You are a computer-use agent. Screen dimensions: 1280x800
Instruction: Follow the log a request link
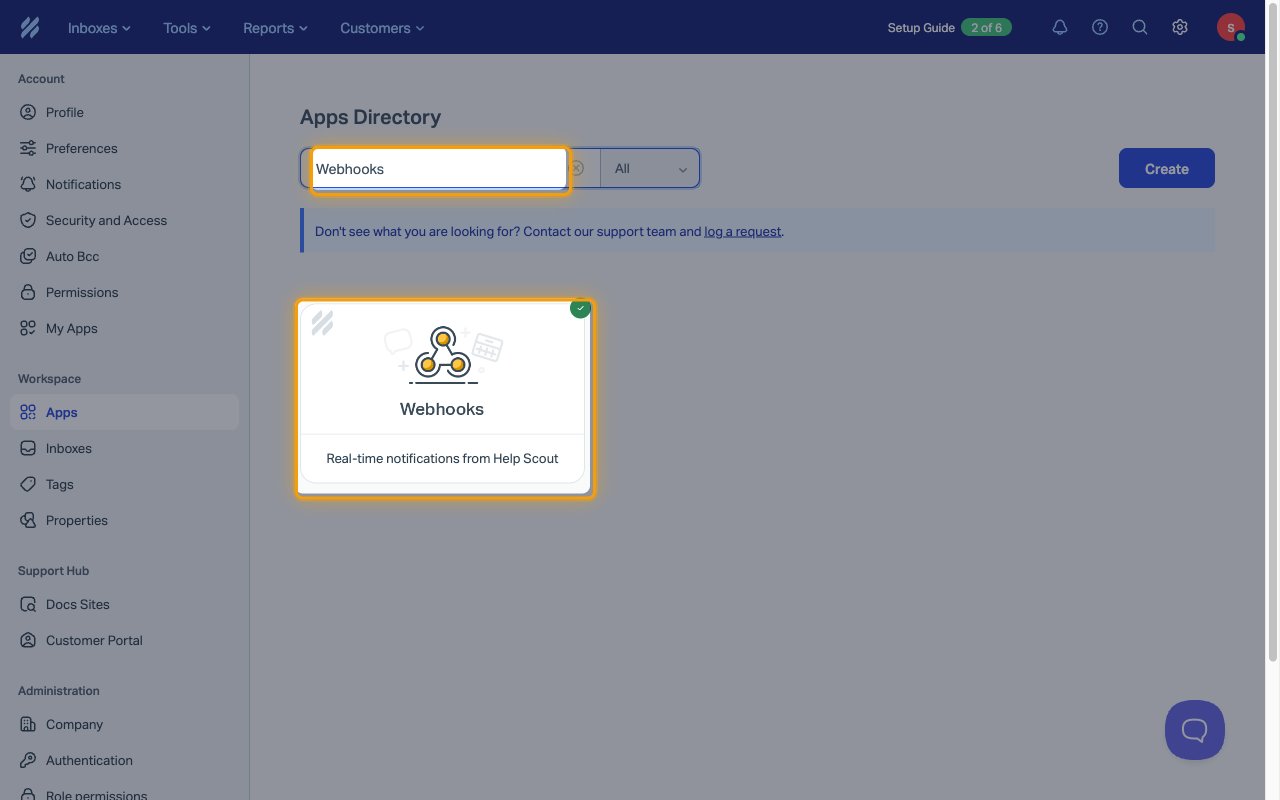(x=742, y=231)
